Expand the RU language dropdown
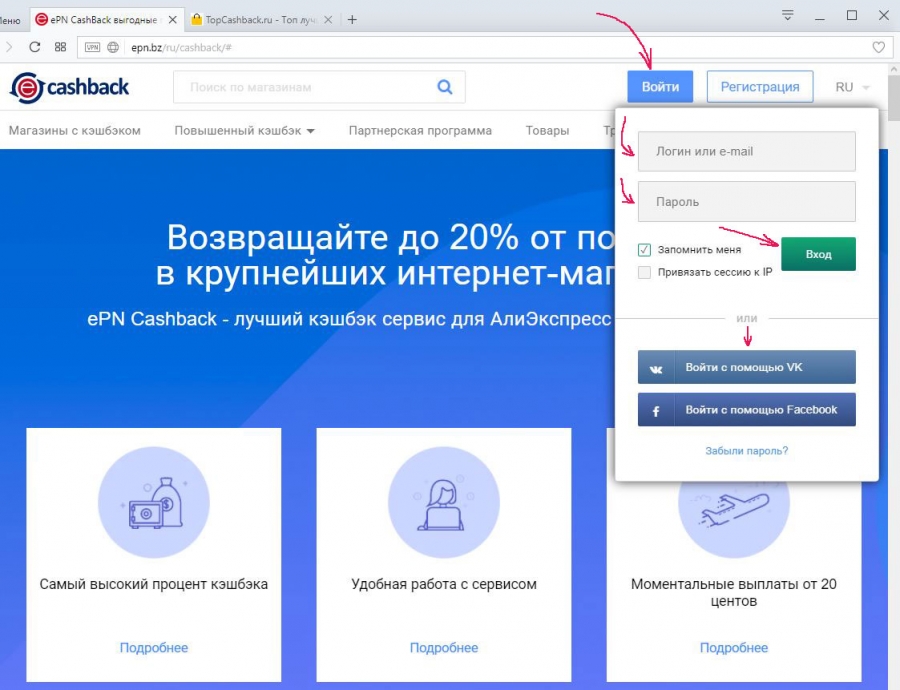 tap(853, 87)
